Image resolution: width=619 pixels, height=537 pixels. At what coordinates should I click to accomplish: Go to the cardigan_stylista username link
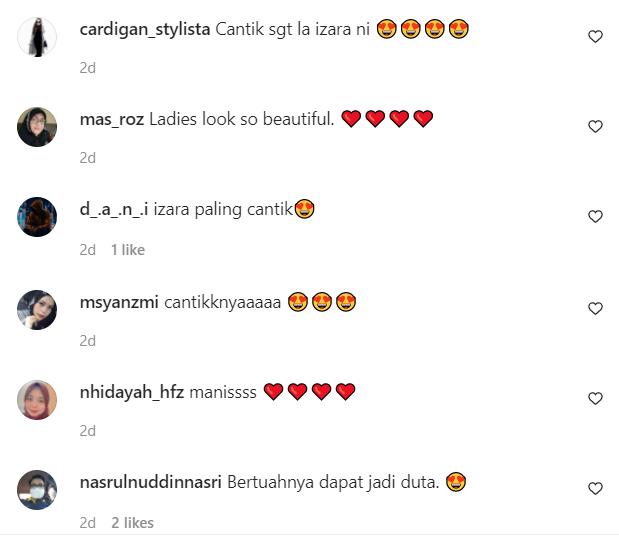coord(145,30)
